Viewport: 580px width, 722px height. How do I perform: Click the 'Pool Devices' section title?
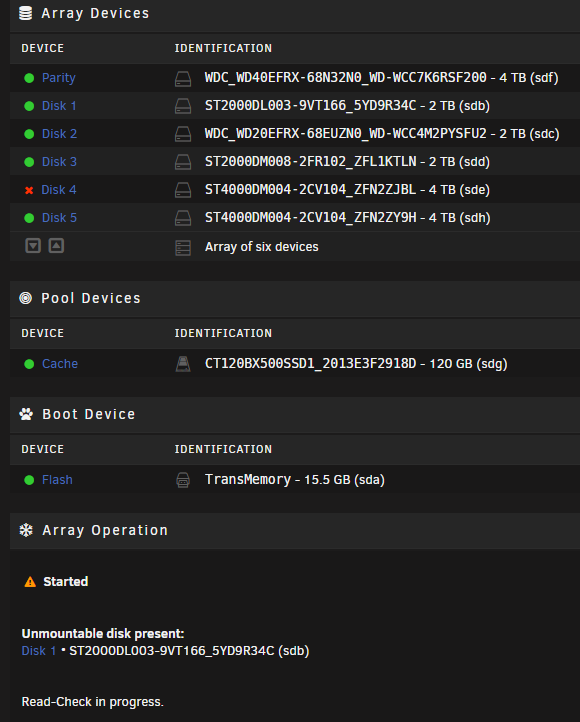[91, 298]
